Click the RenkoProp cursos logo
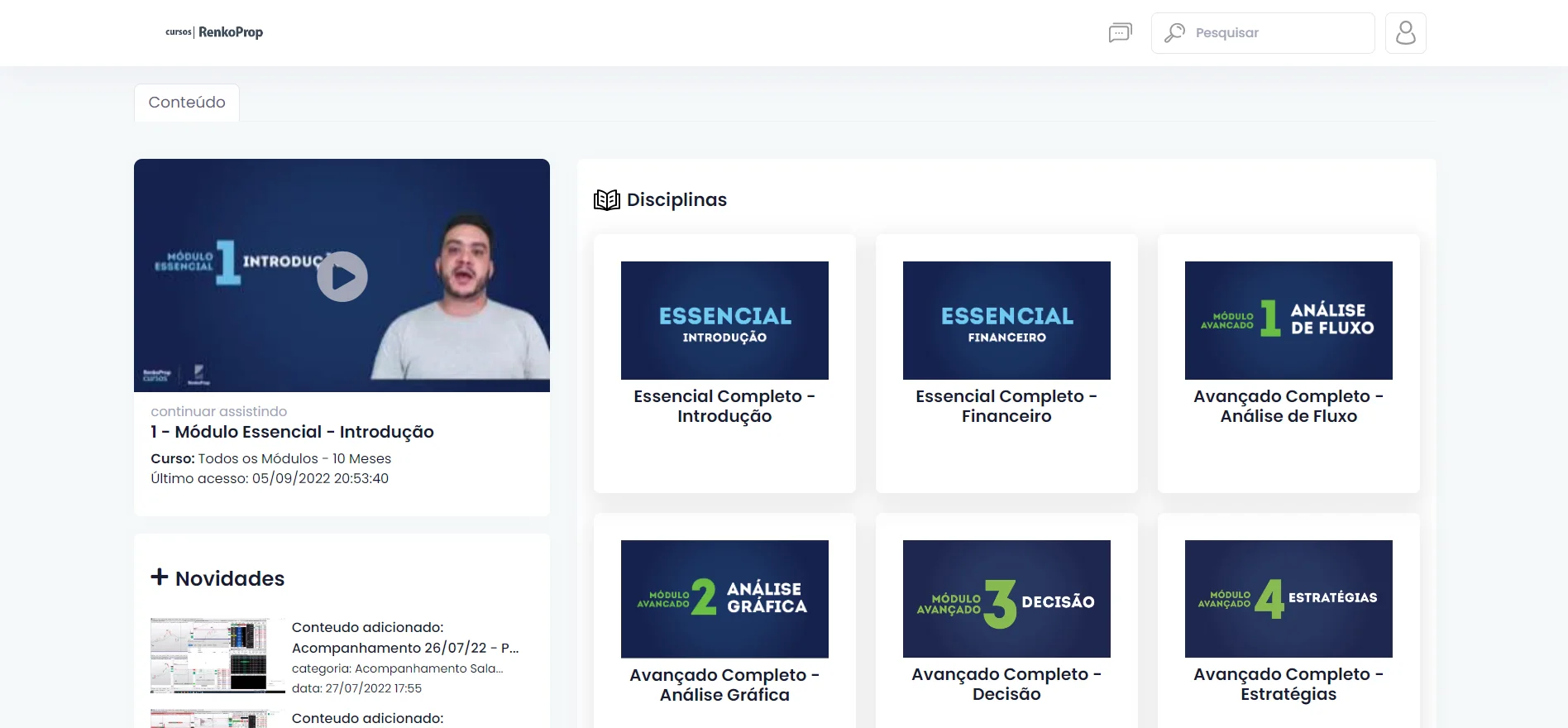 214,32
